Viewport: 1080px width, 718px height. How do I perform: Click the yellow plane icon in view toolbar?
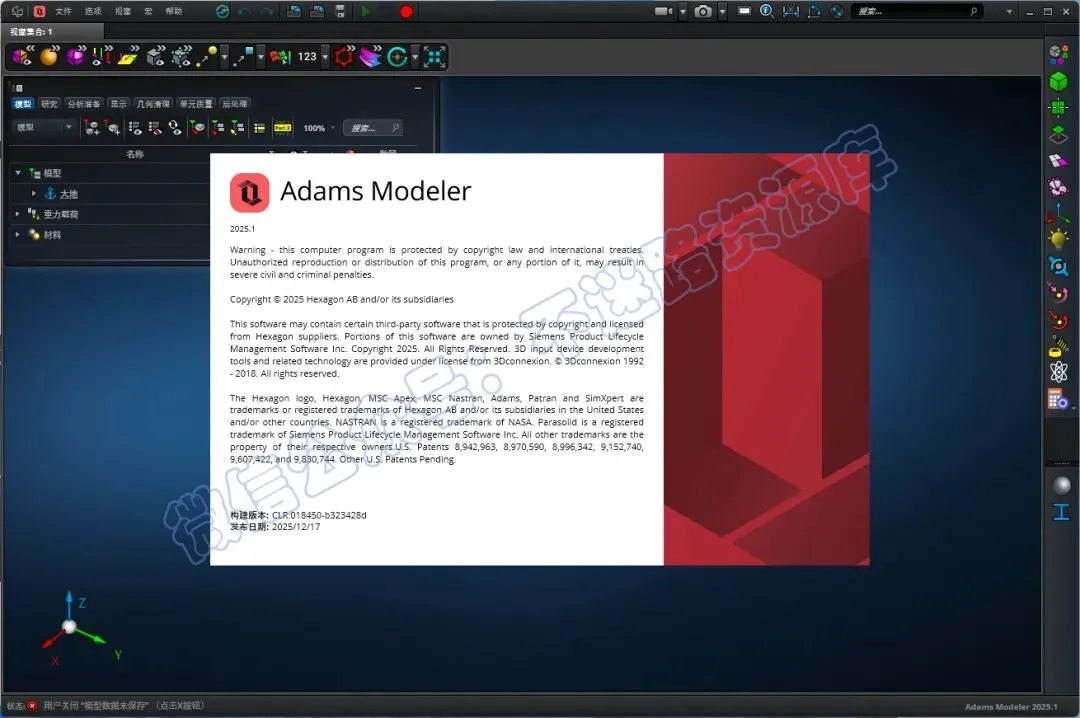click(x=128, y=57)
